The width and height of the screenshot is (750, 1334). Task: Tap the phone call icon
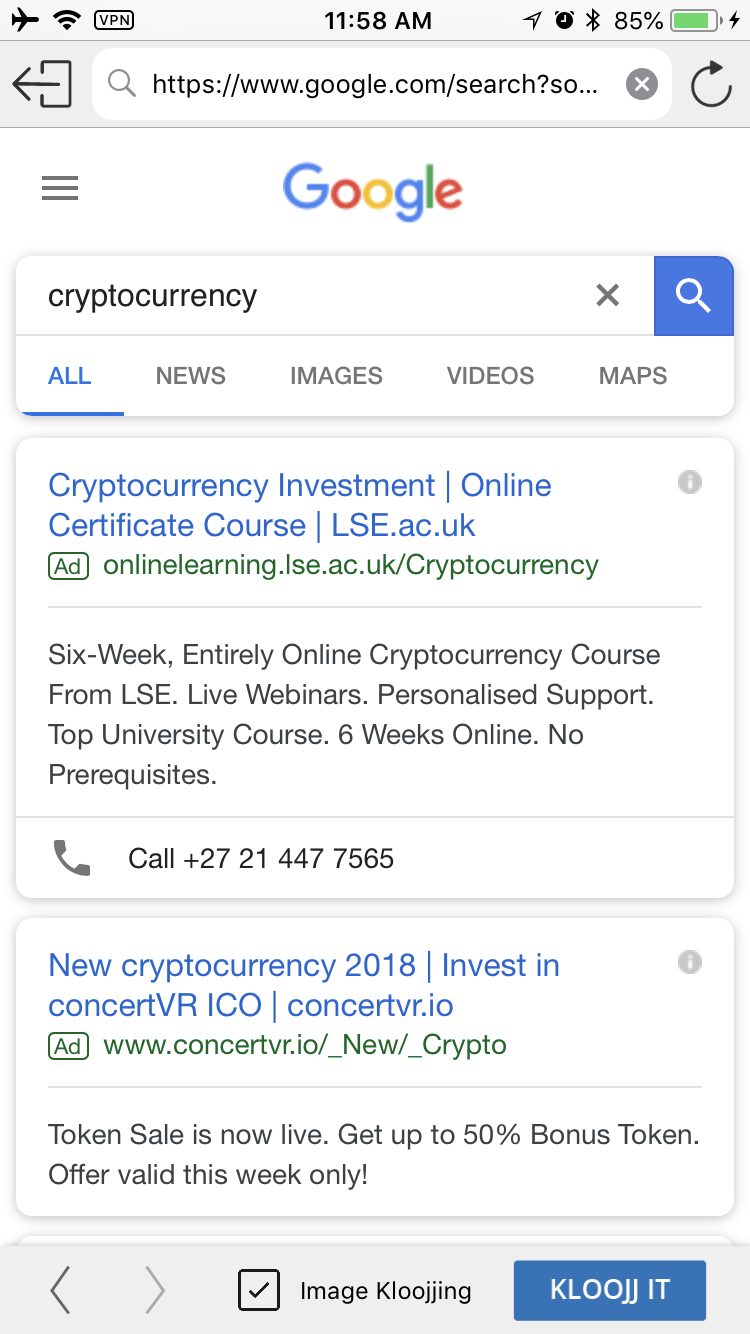pos(71,858)
